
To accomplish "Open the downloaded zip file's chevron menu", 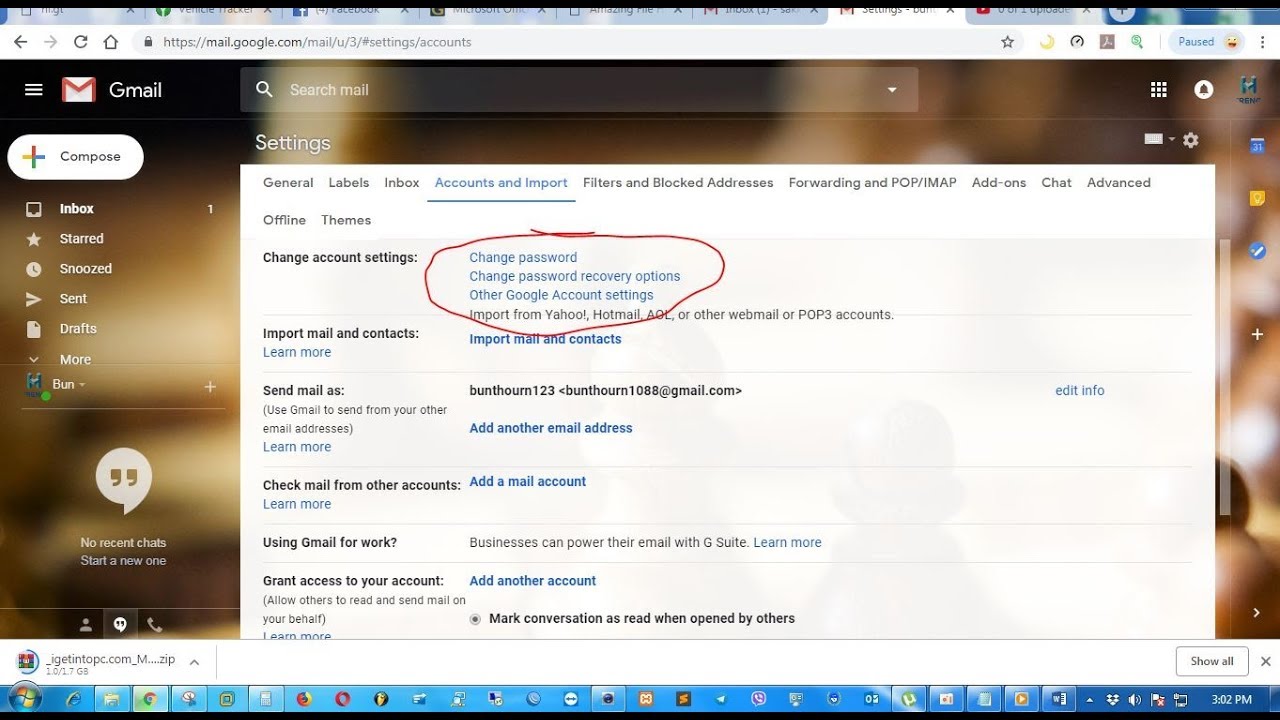I will 194,661.
